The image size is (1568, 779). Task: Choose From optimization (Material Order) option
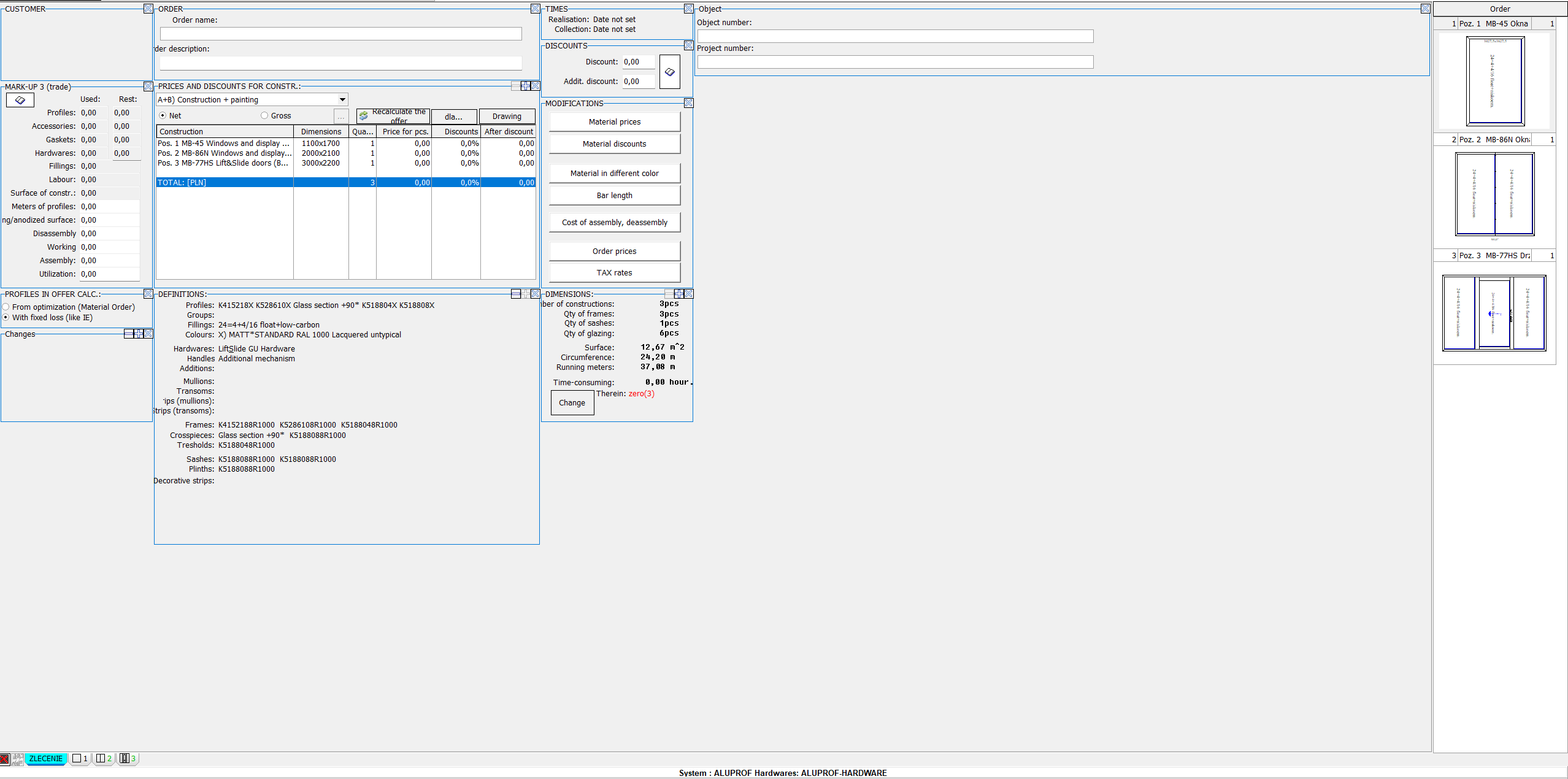point(6,307)
